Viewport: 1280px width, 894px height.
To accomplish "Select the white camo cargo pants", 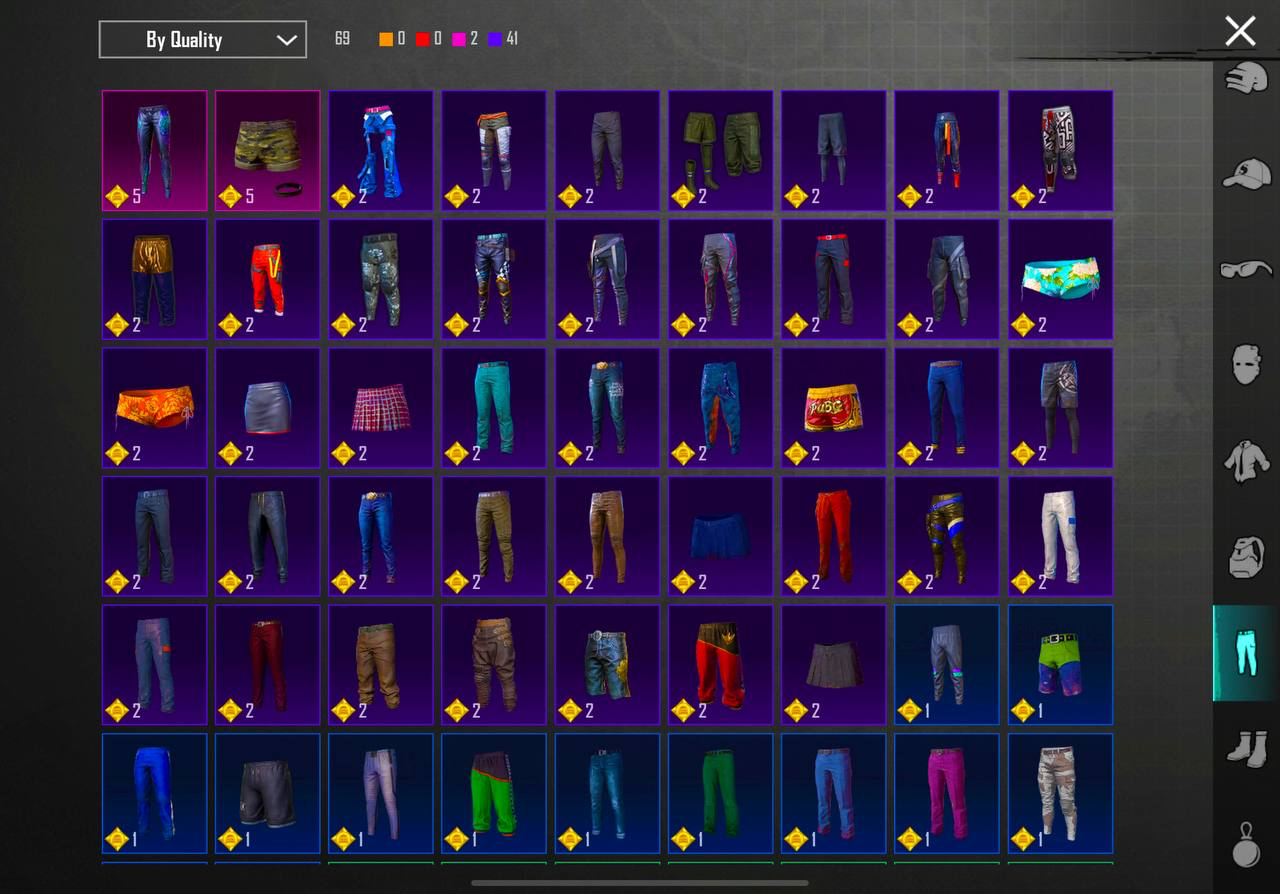I will coord(1060,793).
